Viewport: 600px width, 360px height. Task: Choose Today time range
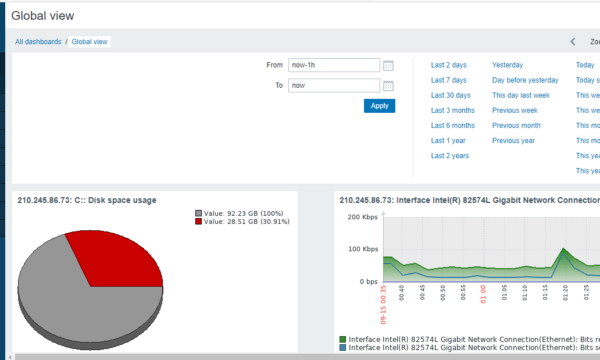tap(585, 65)
